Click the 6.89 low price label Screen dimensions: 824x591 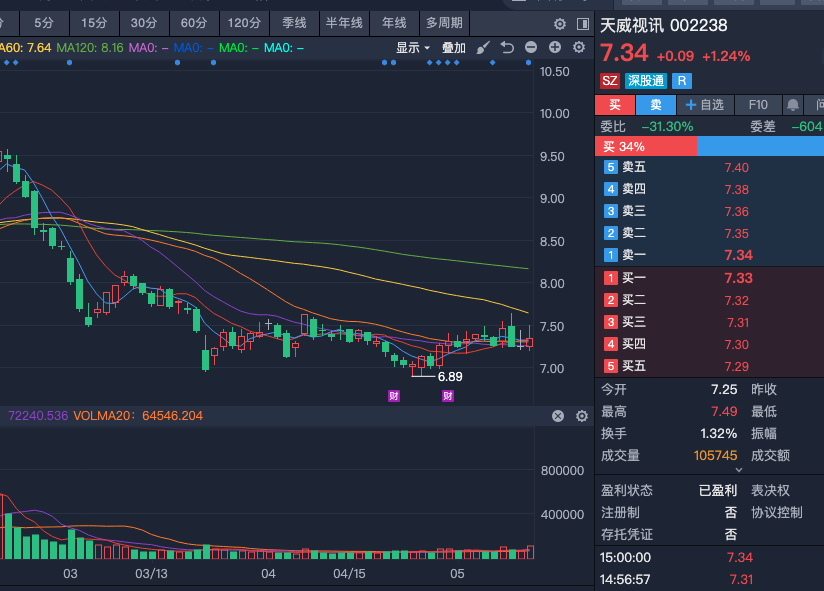(450, 377)
